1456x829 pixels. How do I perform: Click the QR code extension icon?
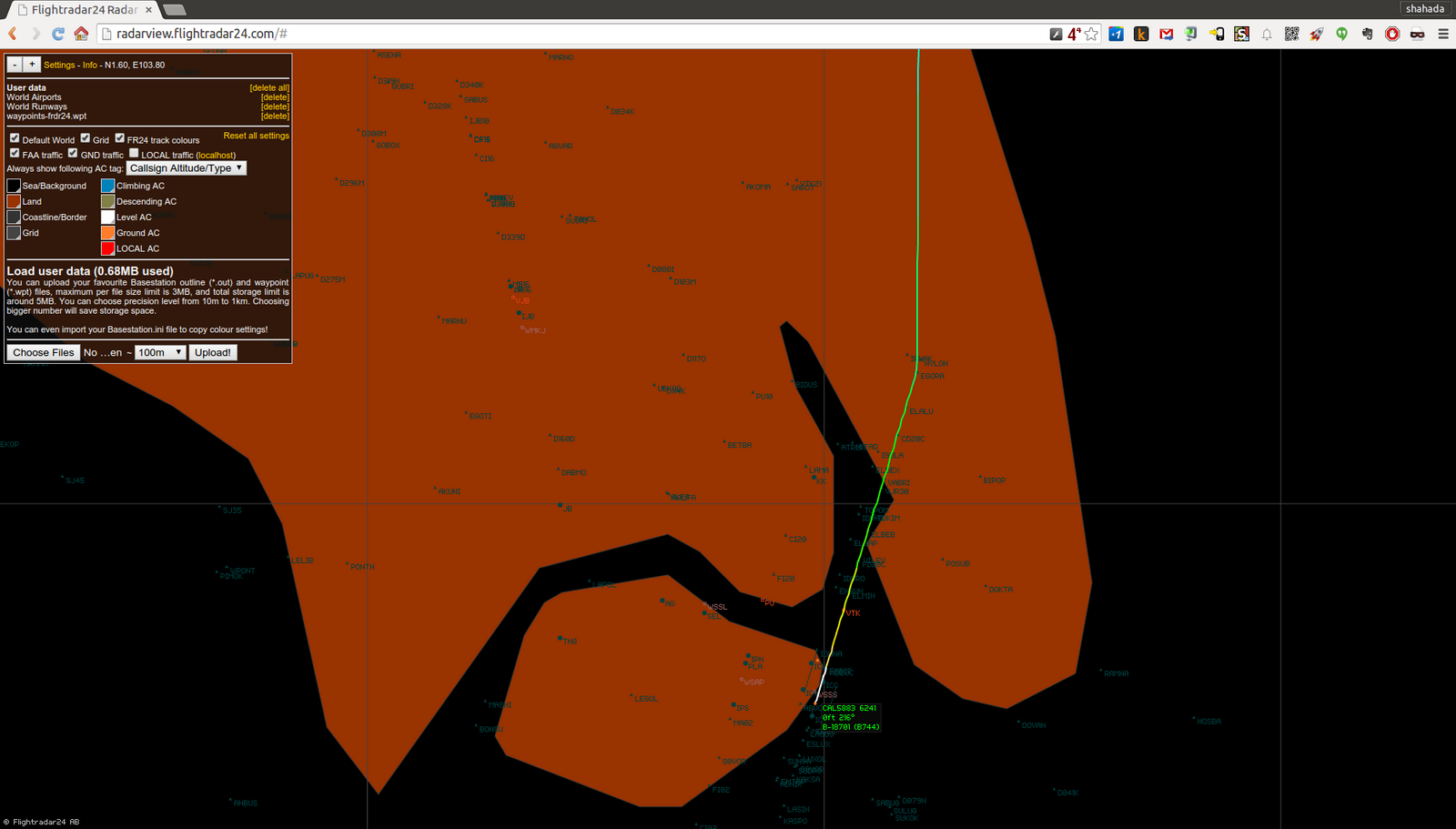pyautogui.click(x=1291, y=34)
